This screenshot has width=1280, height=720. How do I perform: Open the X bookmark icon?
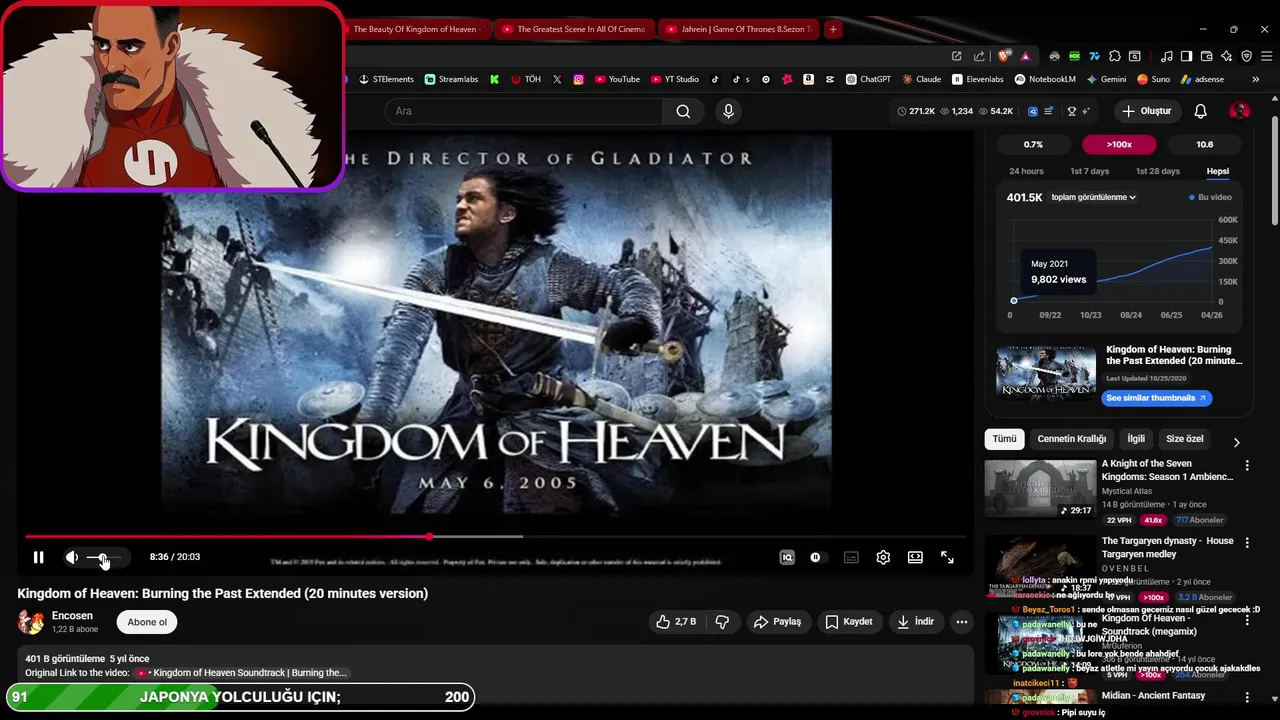(557, 79)
